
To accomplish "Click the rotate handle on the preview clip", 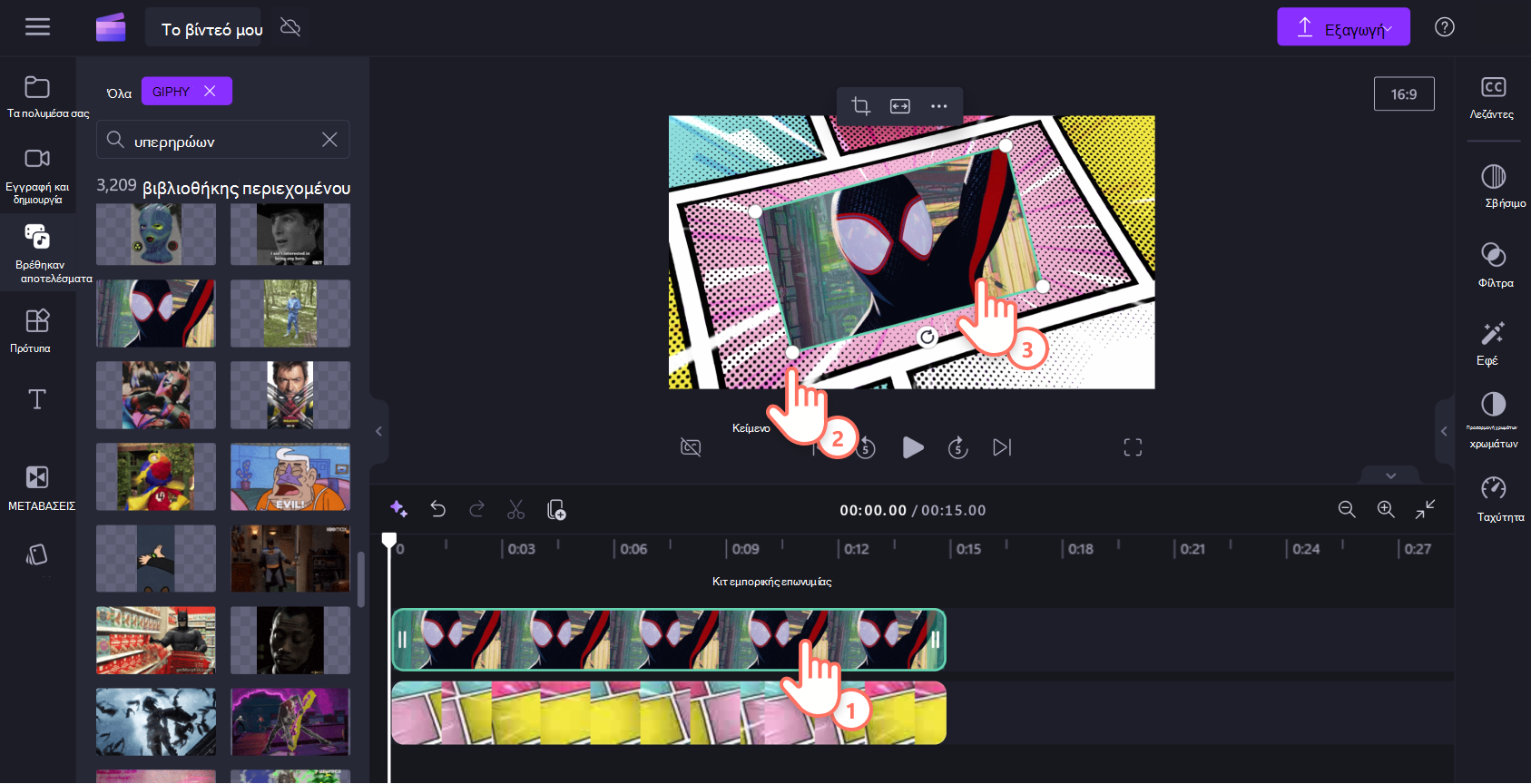I will coord(927,338).
